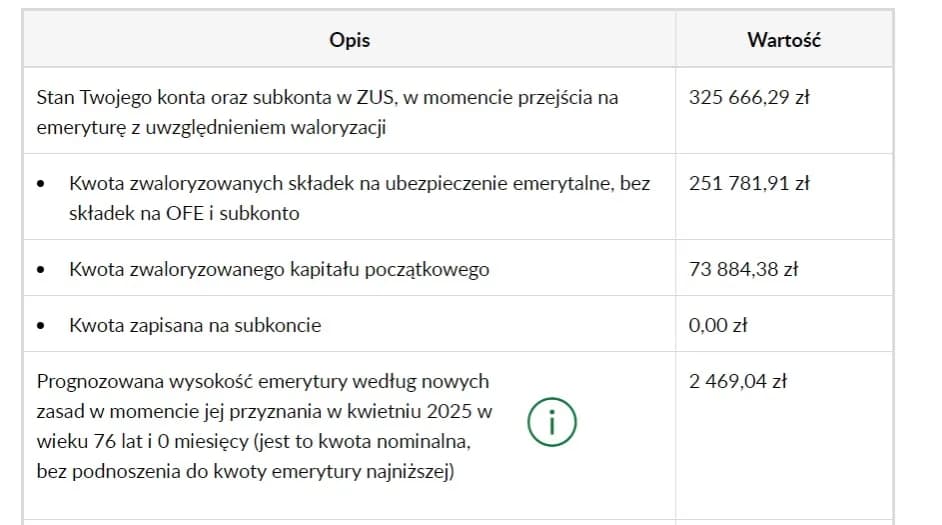Click the "Opis" column header
The height and width of the screenshot is (525, 942).
coord(349,40)
